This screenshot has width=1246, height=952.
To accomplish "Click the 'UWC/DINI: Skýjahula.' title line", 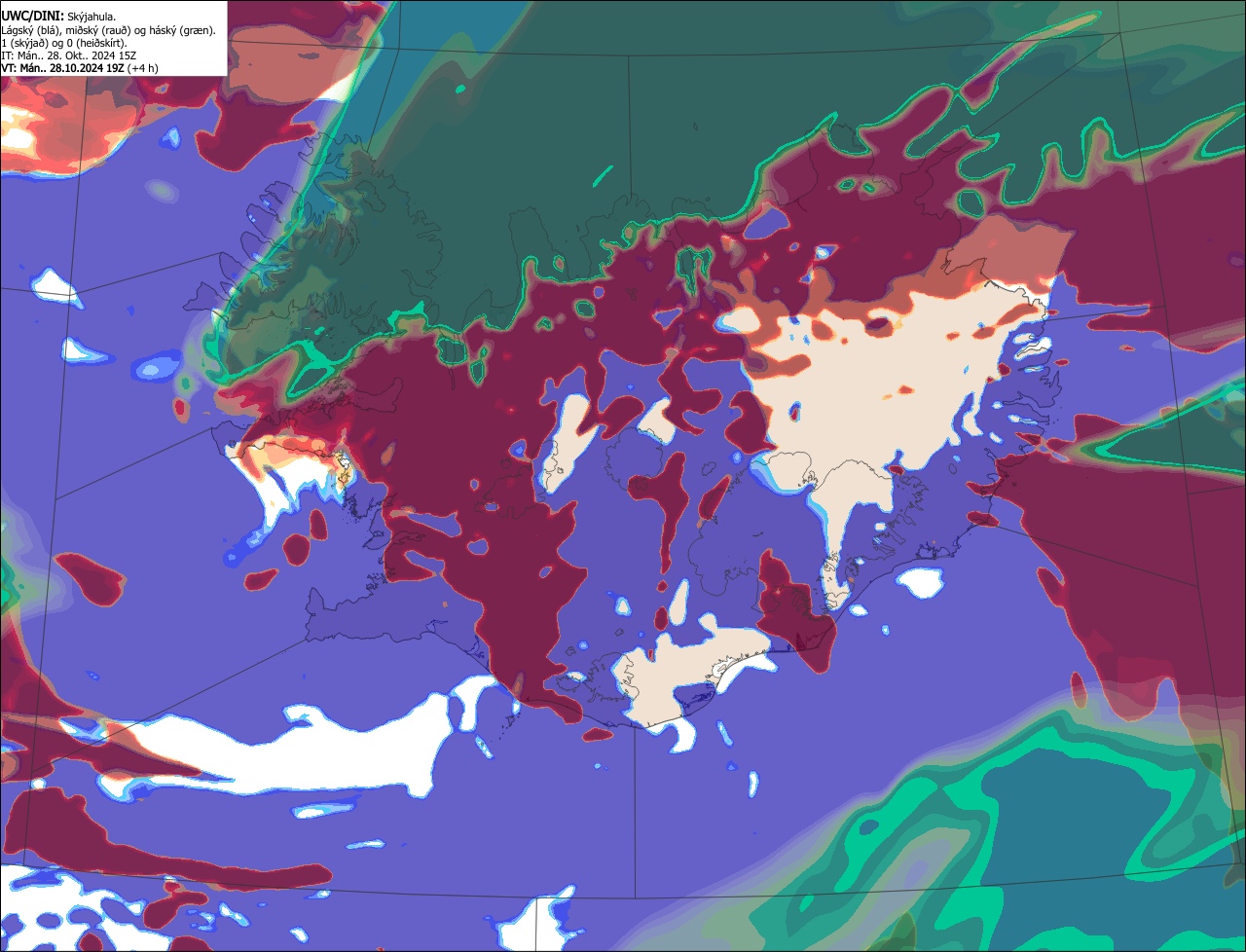I will pyautogui.click(x=59, y=17).
